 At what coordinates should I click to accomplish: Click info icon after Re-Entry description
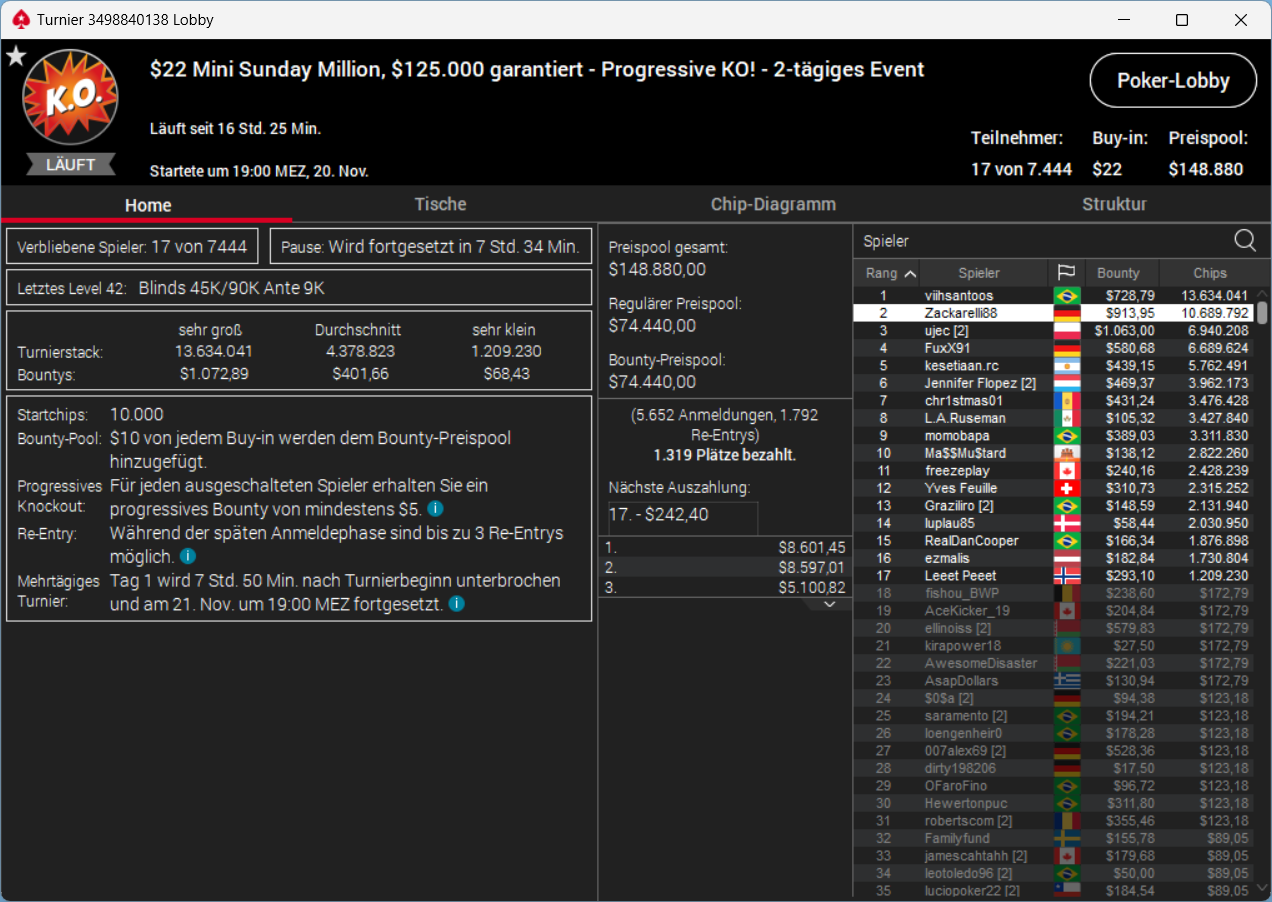[x=187, y=557]
